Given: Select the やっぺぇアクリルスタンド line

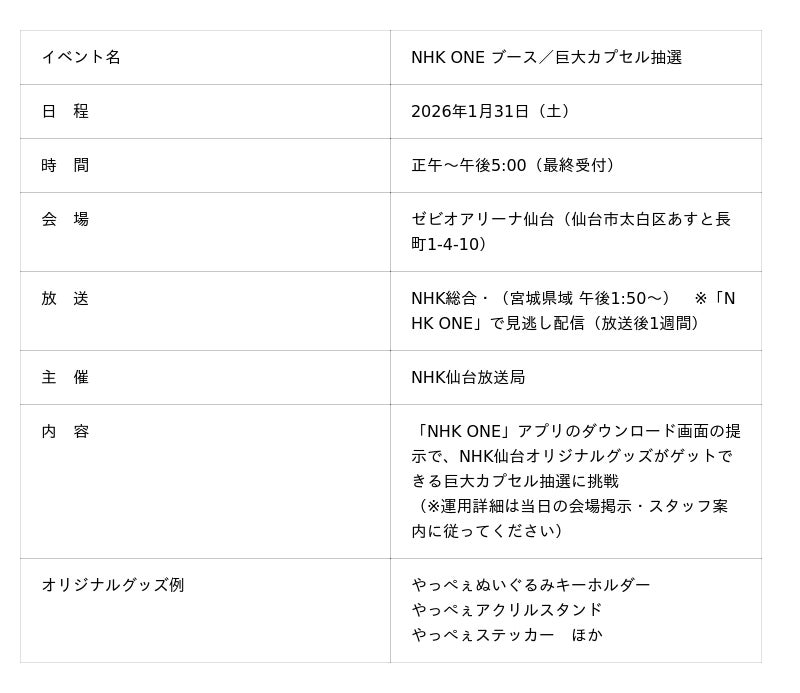Looking at the screenshot, I should click(507, 610).
